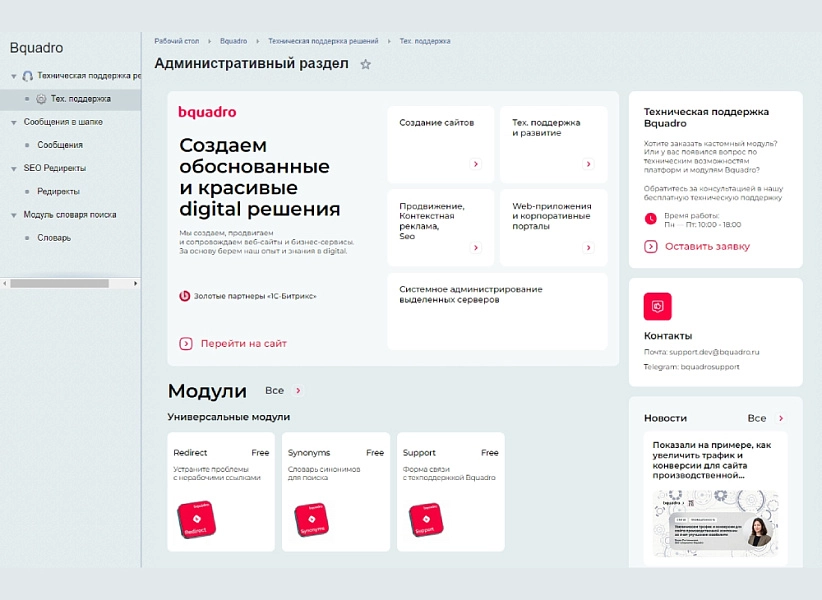
Task: Click the bquadro logo in banner
Action: coord(207,112)
